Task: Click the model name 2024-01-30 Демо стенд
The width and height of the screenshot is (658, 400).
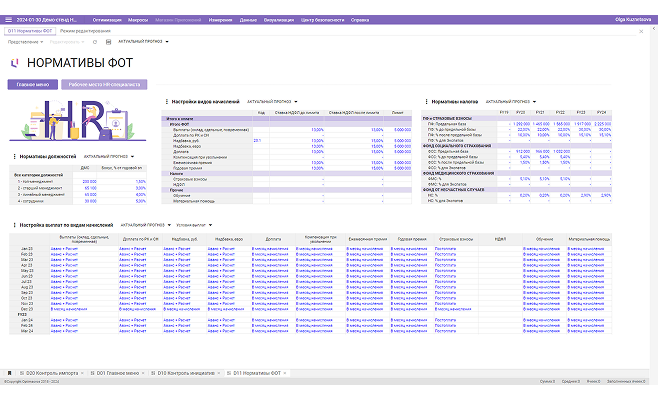Action: (47, 20)
